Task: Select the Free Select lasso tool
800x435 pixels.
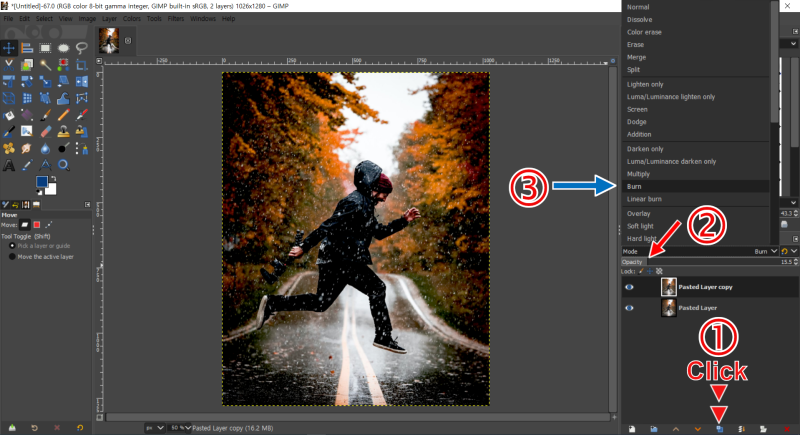Action: tap(82, 48)
